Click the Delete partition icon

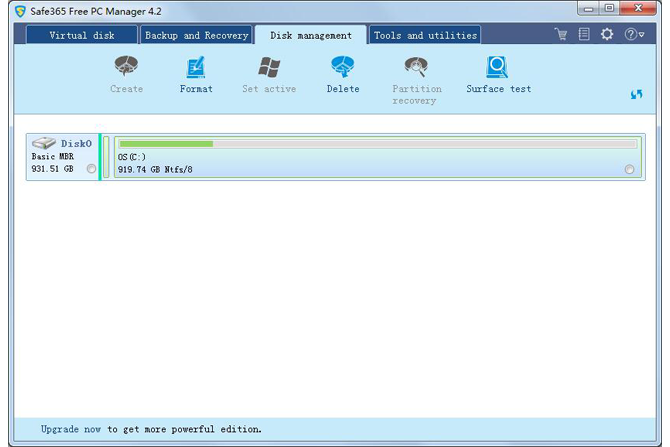343,68
